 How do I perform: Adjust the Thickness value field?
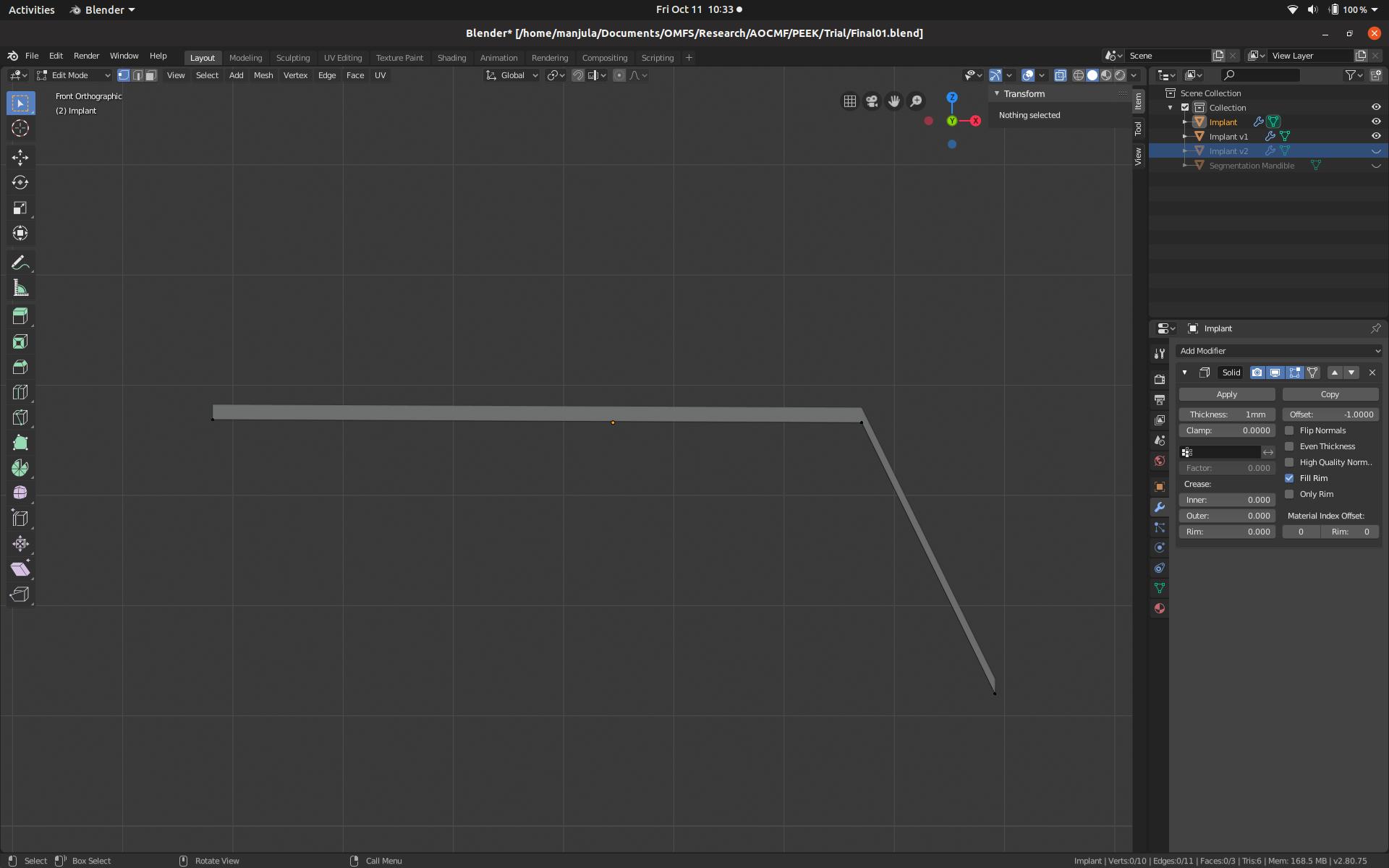(x=1226, y=414)
